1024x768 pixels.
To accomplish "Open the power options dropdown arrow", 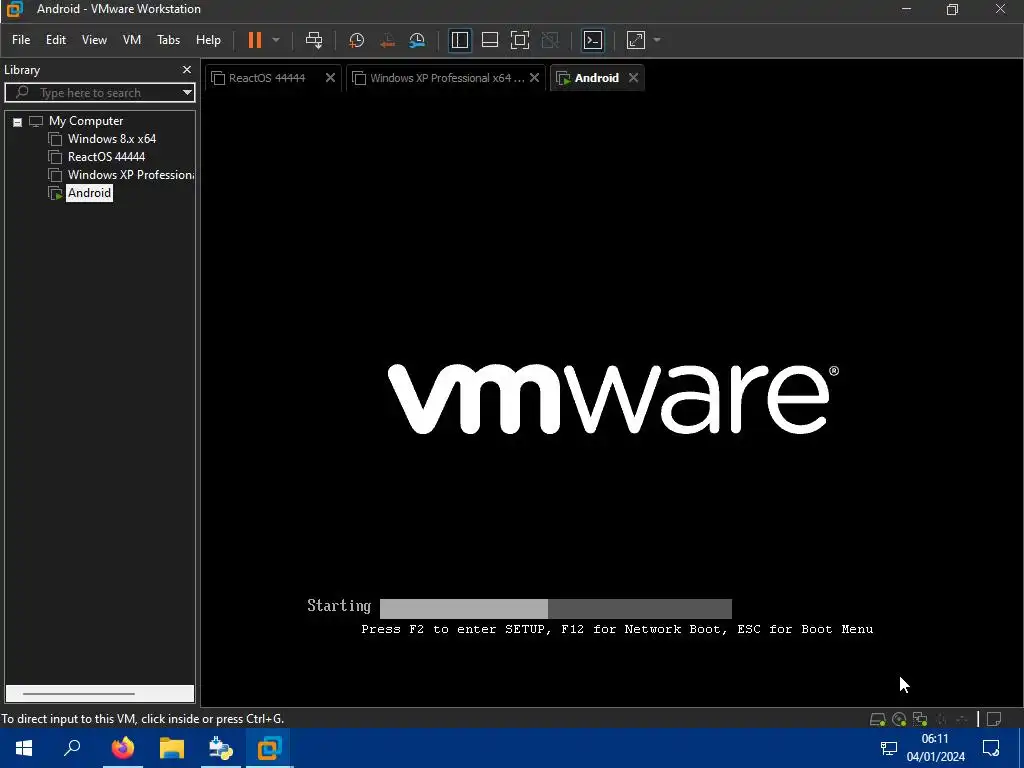I will coord(276,40).
